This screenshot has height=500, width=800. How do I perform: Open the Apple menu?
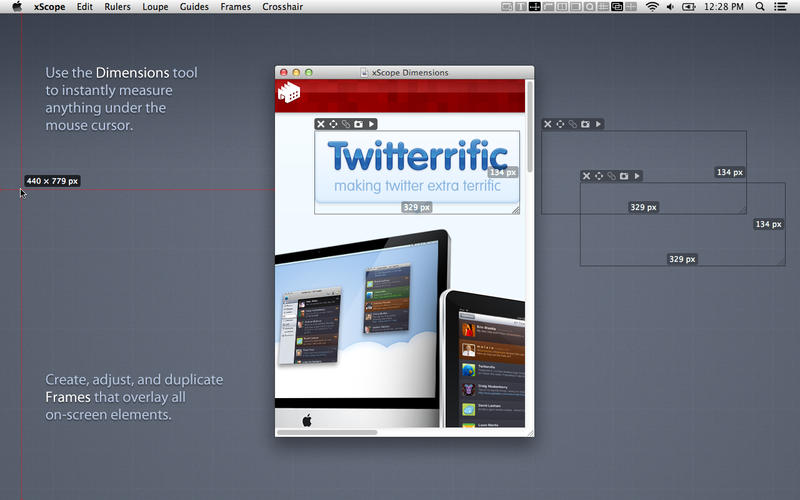click(x=17, y=7)
